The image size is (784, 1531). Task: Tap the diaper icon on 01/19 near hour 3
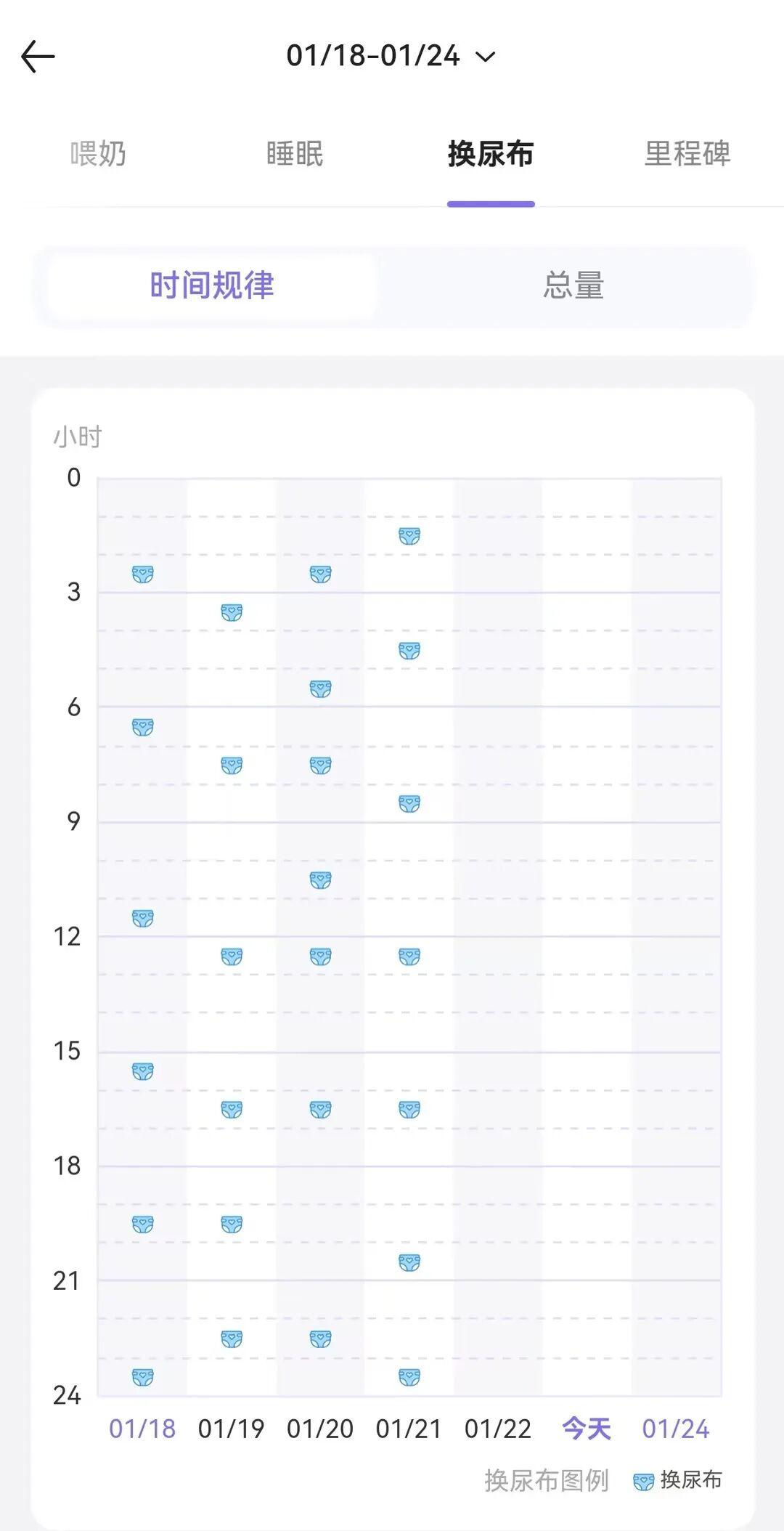(x=232, y=612)
